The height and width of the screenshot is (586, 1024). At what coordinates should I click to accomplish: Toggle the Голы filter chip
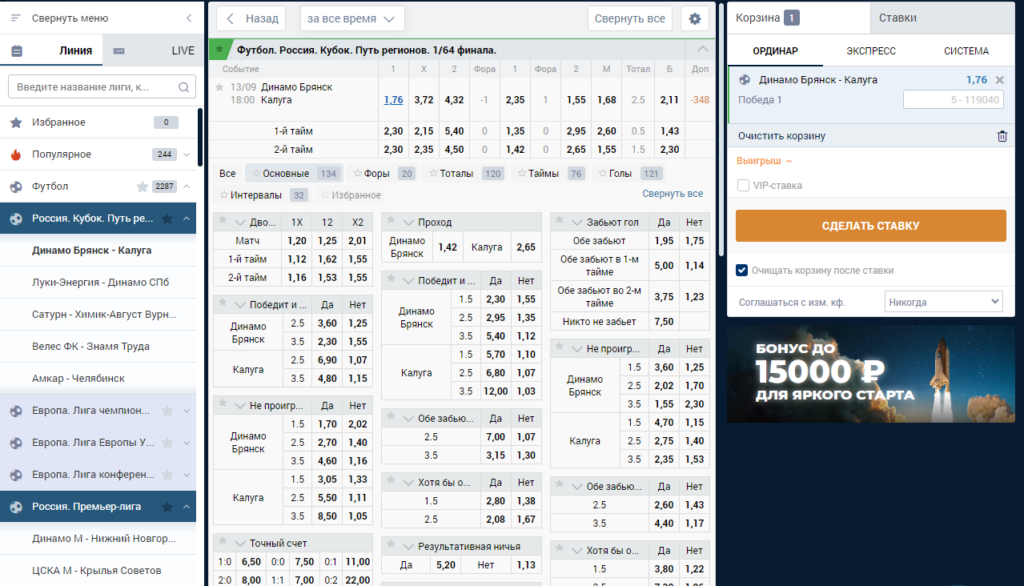[628, 173]
